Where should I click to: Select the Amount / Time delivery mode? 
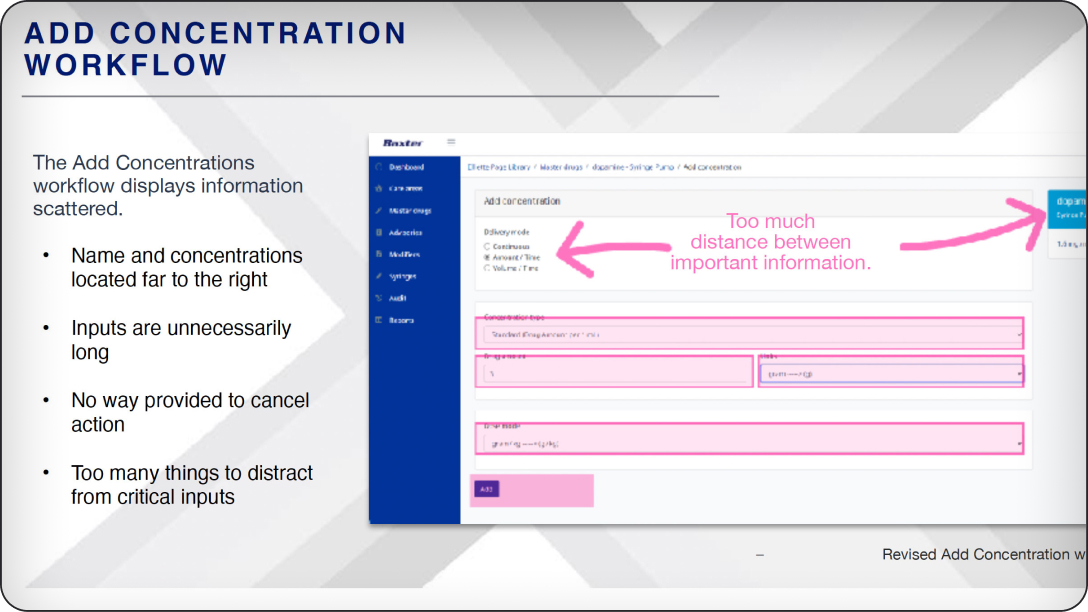coord(487,257)
